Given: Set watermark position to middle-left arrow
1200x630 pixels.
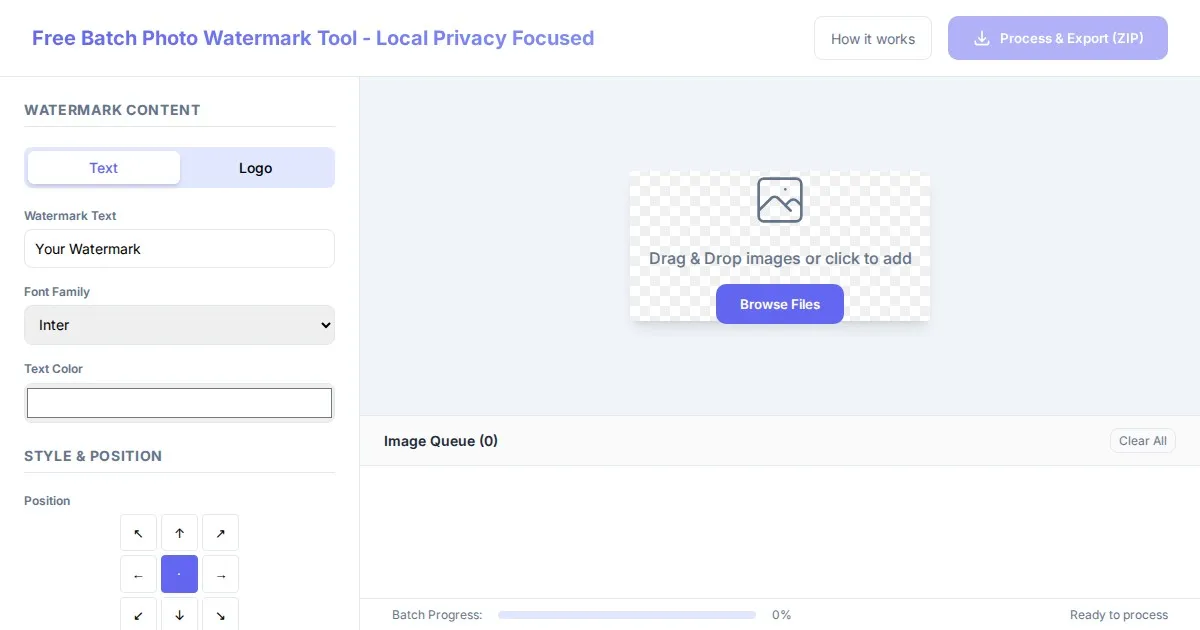Looking at the screenshot, I should pos(138,574).
